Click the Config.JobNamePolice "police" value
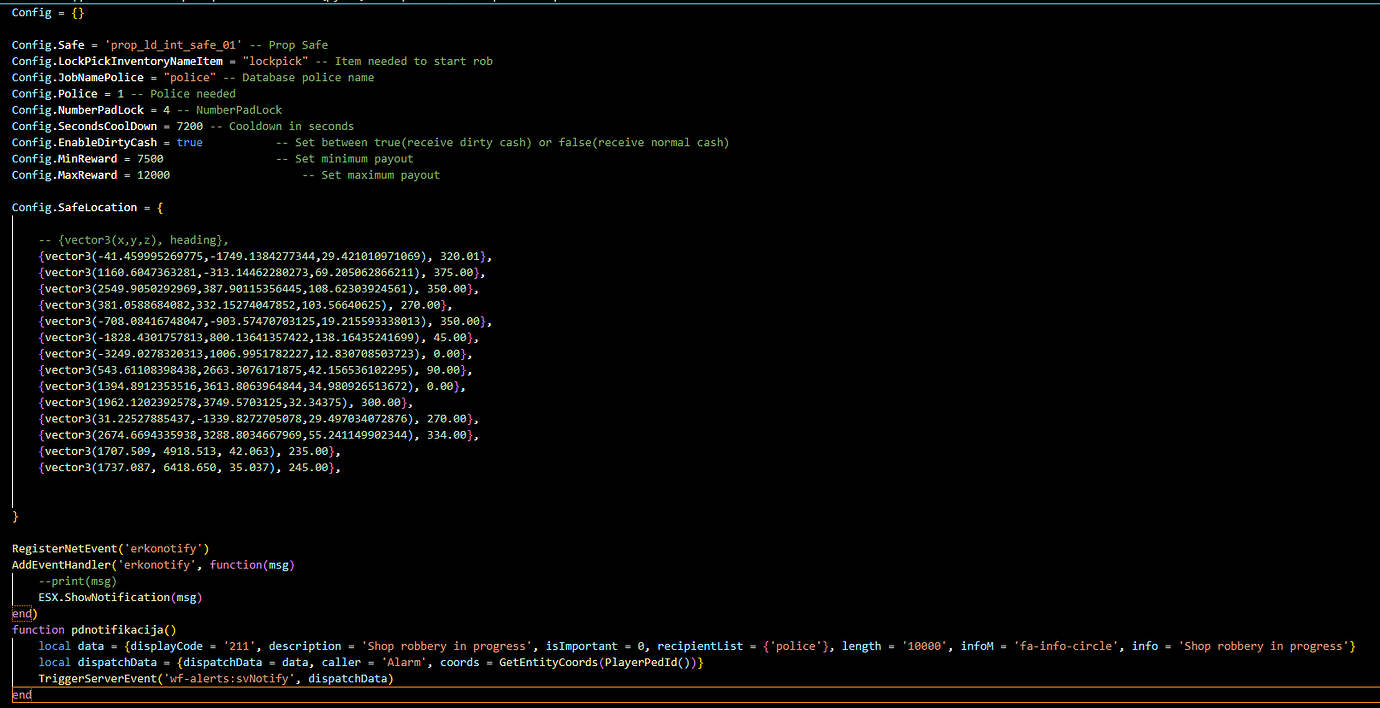Image resolution: width=1380 pixels, height=708 pixels. pos(189,76)
